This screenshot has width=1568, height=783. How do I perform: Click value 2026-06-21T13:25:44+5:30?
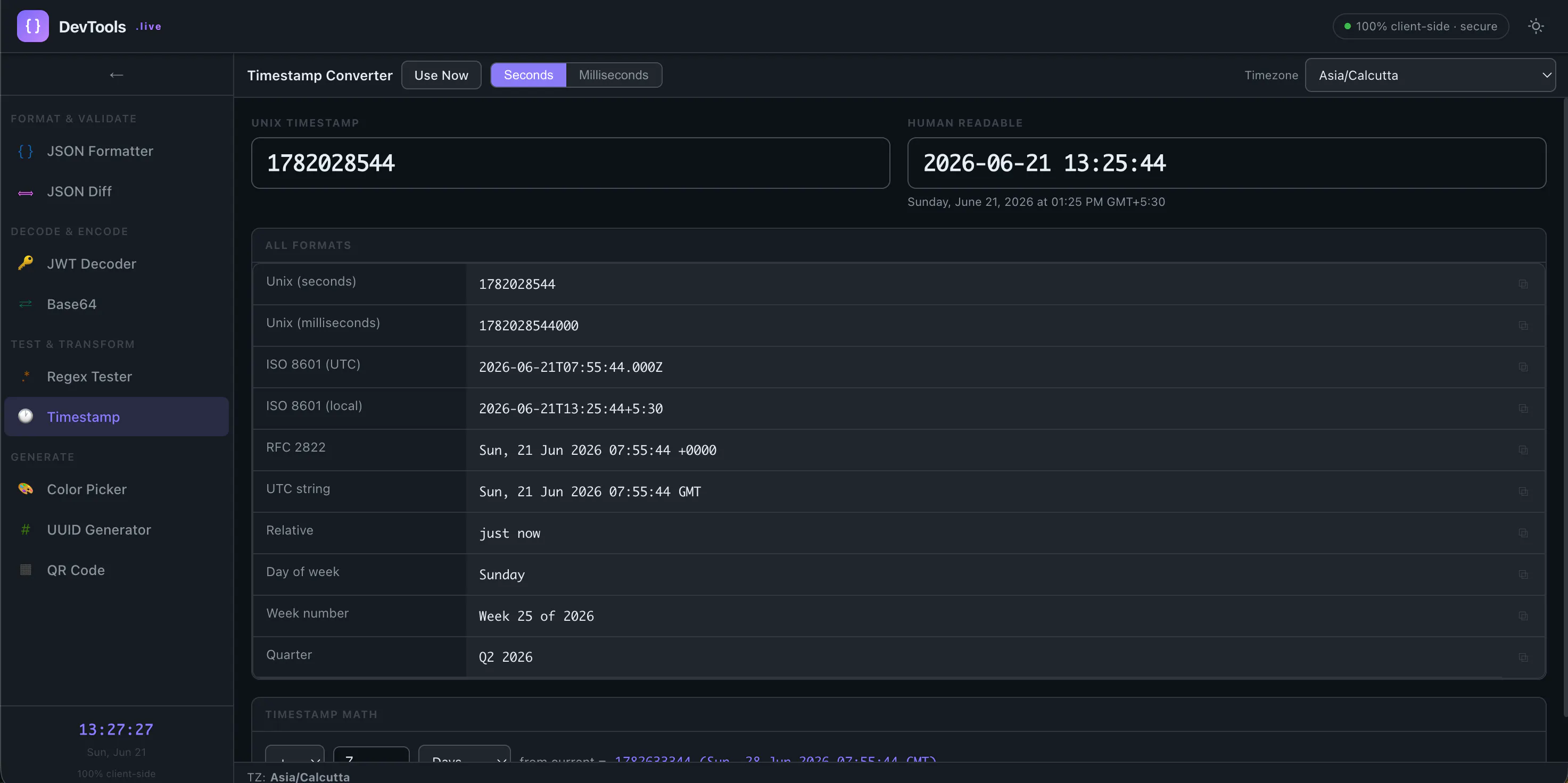tap(571, 409)
